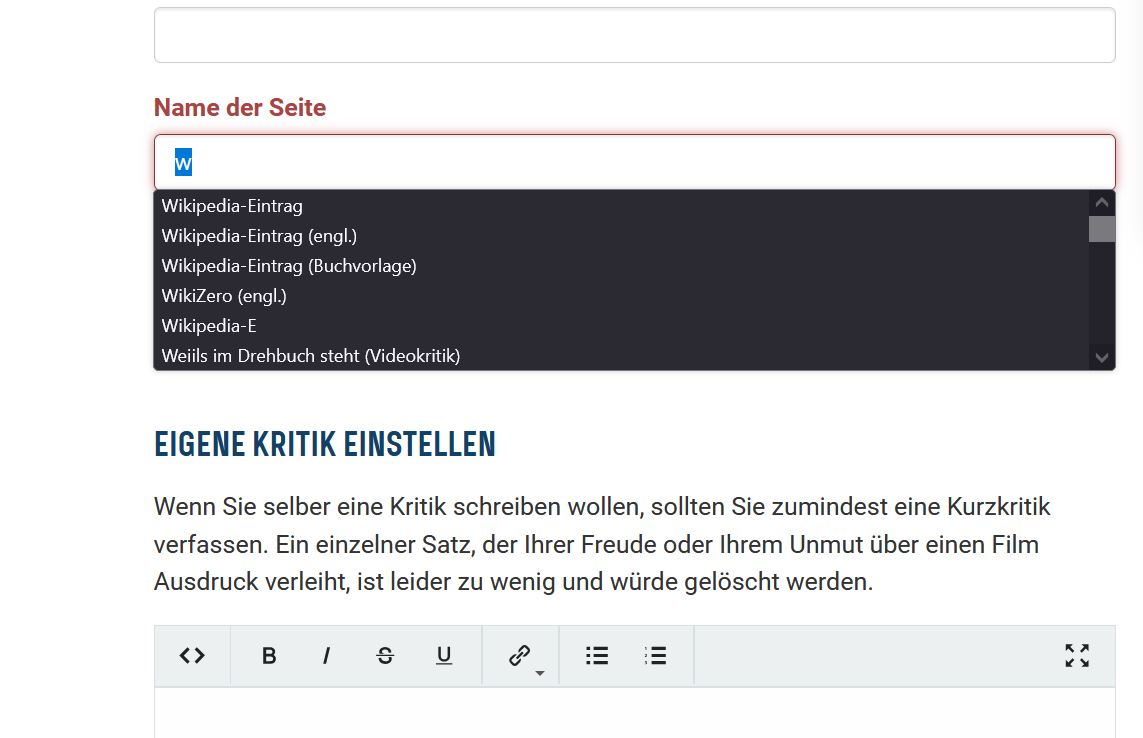
Task: Pick "Weiils im Drehbuch steht (Videokritik)"
Action: (x=621, y=355)
